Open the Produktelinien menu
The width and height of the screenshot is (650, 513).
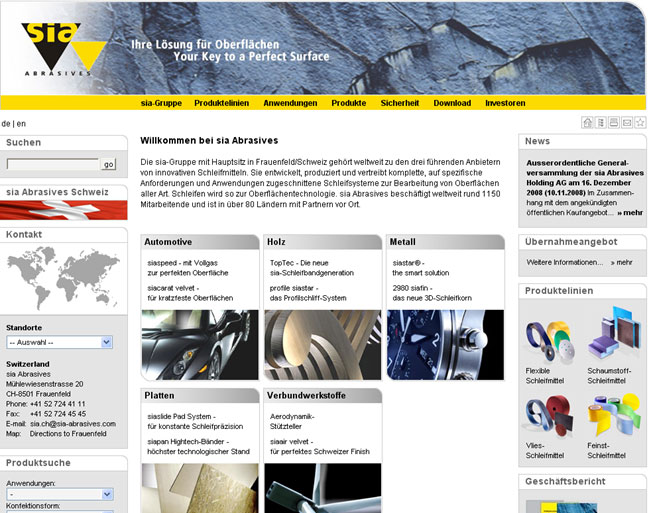coord(222,103)
